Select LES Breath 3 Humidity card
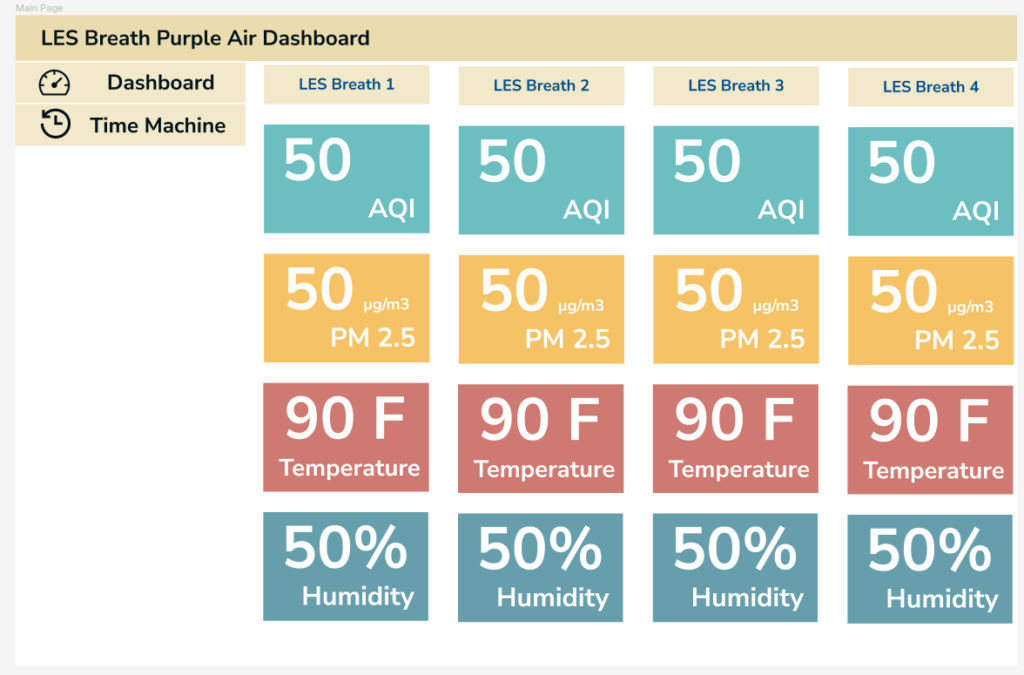This screenshot has width=1024, height=675. click(x=735, y=568)
